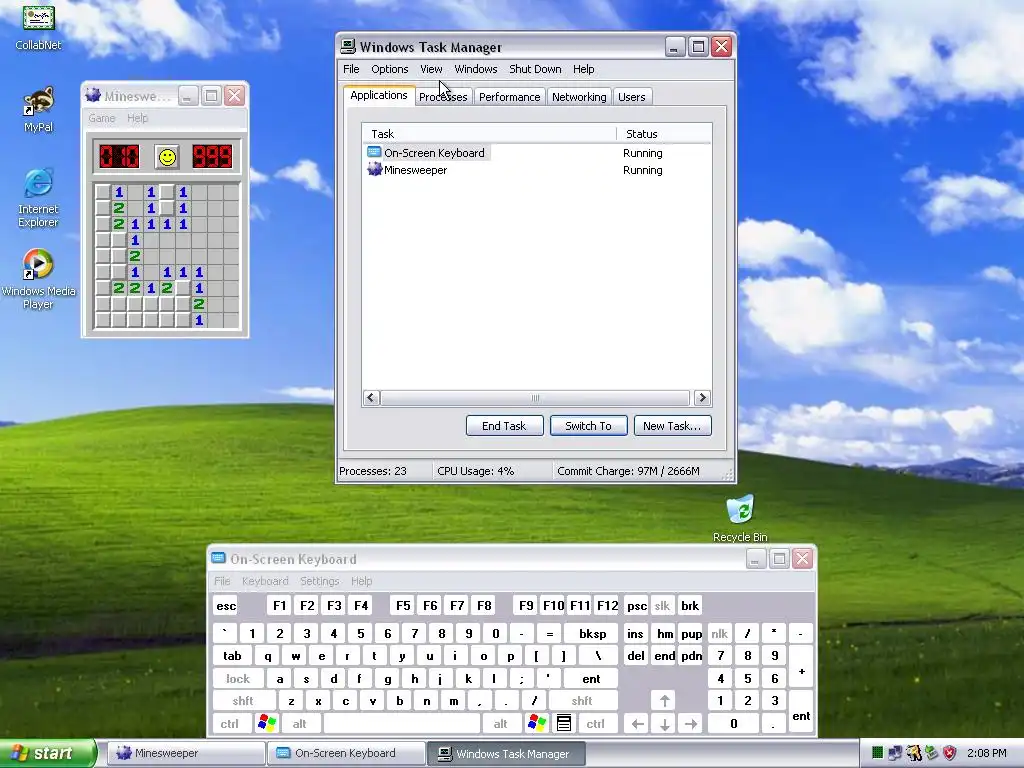Click the task list scroll right arrow
Viewport: 1024px width, 768px height.
[x=702, y=398]
